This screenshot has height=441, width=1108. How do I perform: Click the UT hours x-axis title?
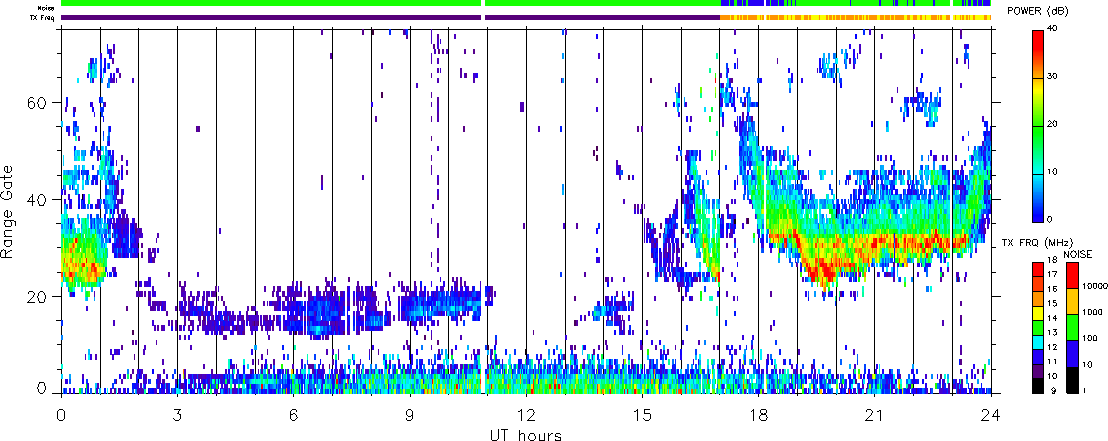pyautogui.click(x=526, y=434)
